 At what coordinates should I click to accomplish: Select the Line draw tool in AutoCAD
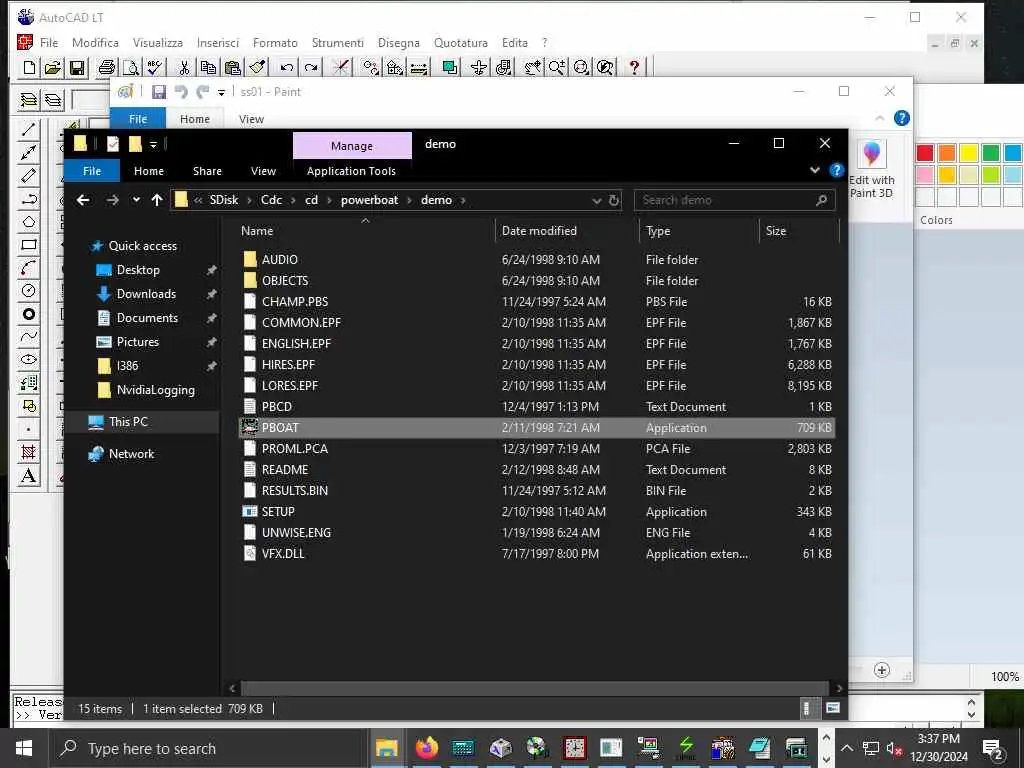pyautogui.click(x=28, y=129)
